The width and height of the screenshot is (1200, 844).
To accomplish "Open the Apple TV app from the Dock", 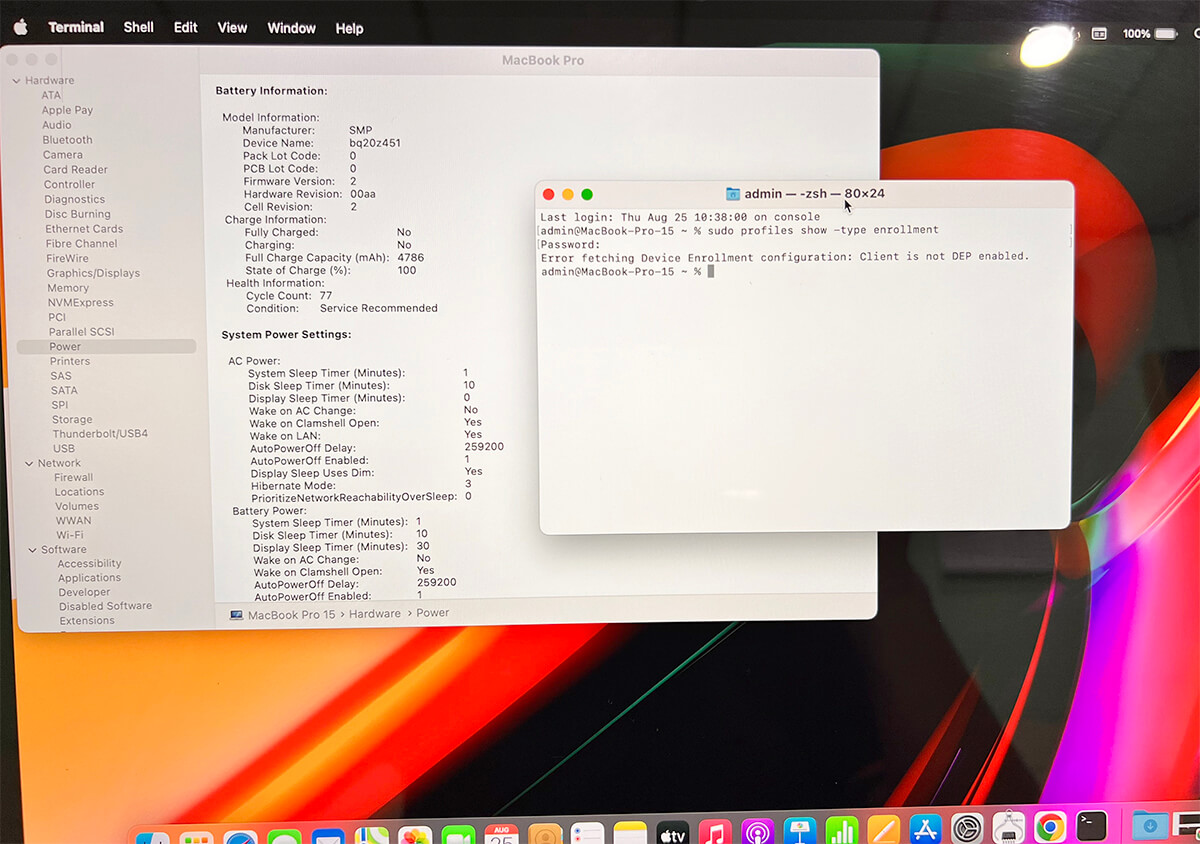I will point(672,831).
